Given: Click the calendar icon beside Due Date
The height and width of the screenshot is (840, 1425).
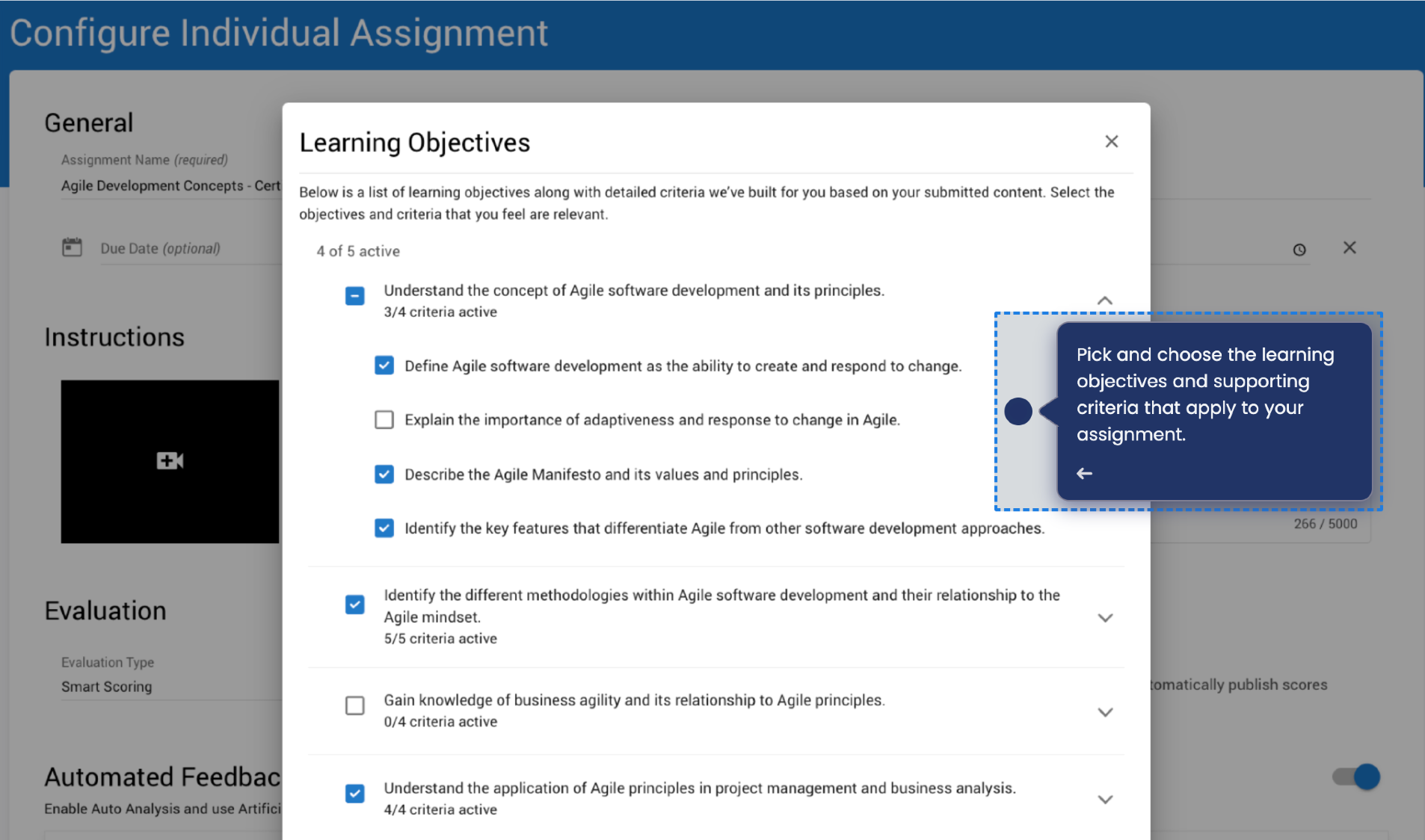Looking at the screenshot, I should coord(72,246).
